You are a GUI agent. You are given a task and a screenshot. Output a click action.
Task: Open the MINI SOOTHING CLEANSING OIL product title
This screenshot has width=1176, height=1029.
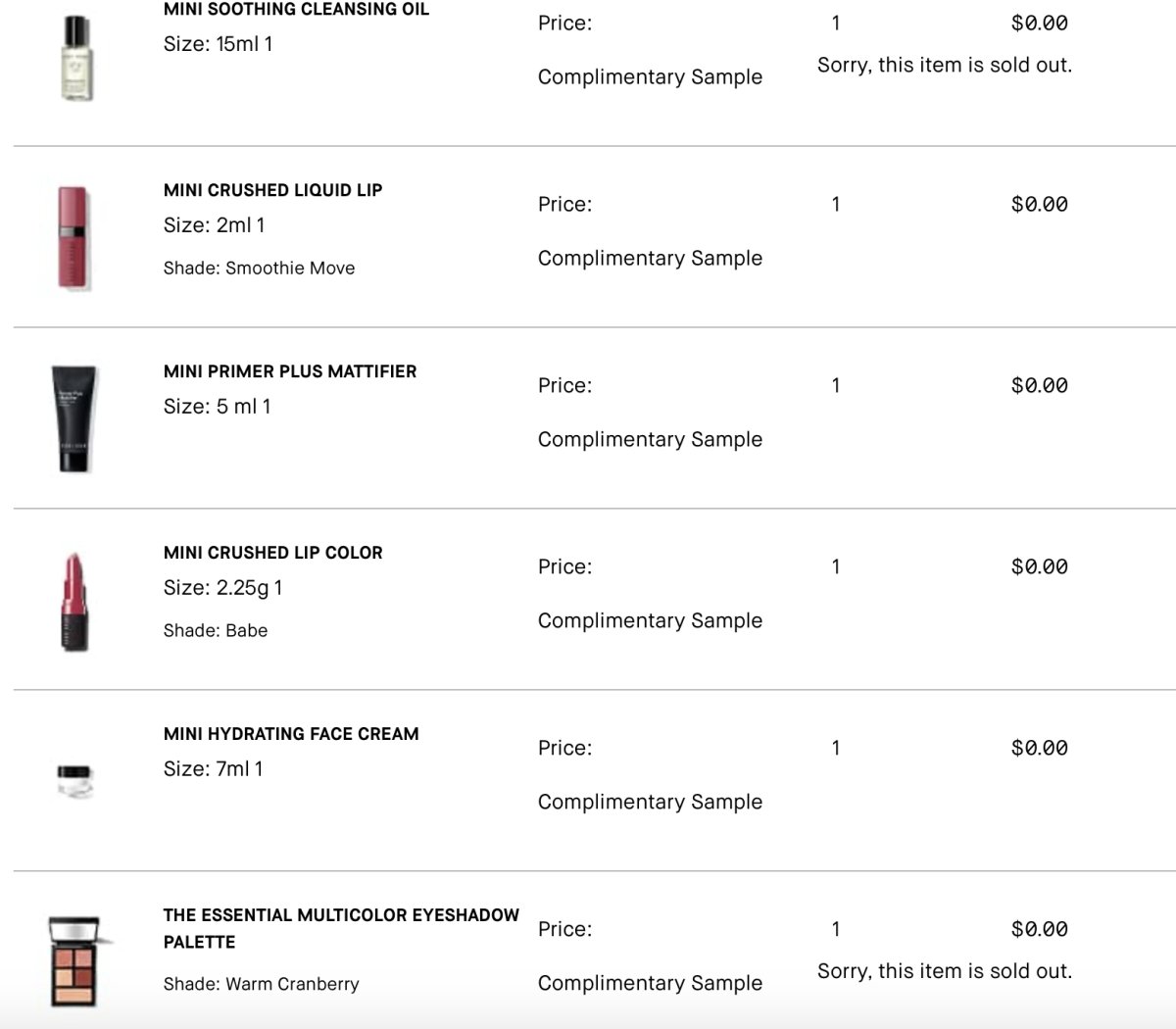pyautogui.click(x=296, y=10)
